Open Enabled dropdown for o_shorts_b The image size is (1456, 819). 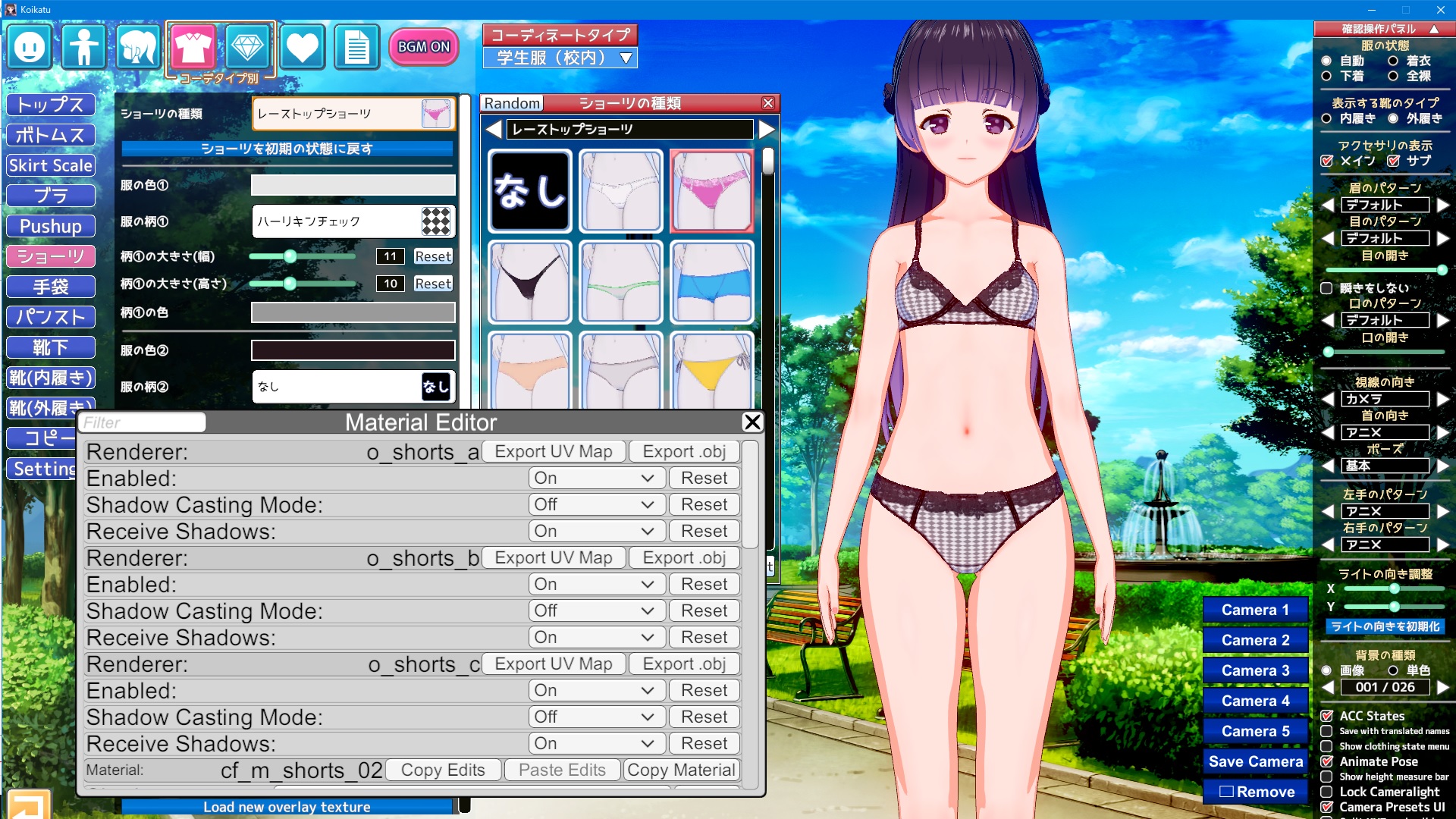tap(597, 585)
